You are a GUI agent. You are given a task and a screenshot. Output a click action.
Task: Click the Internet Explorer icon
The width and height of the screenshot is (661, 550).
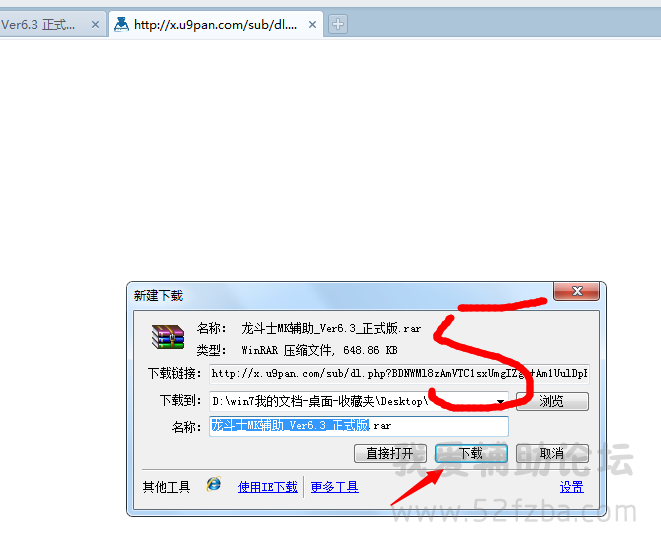click(x=214, y=484)
